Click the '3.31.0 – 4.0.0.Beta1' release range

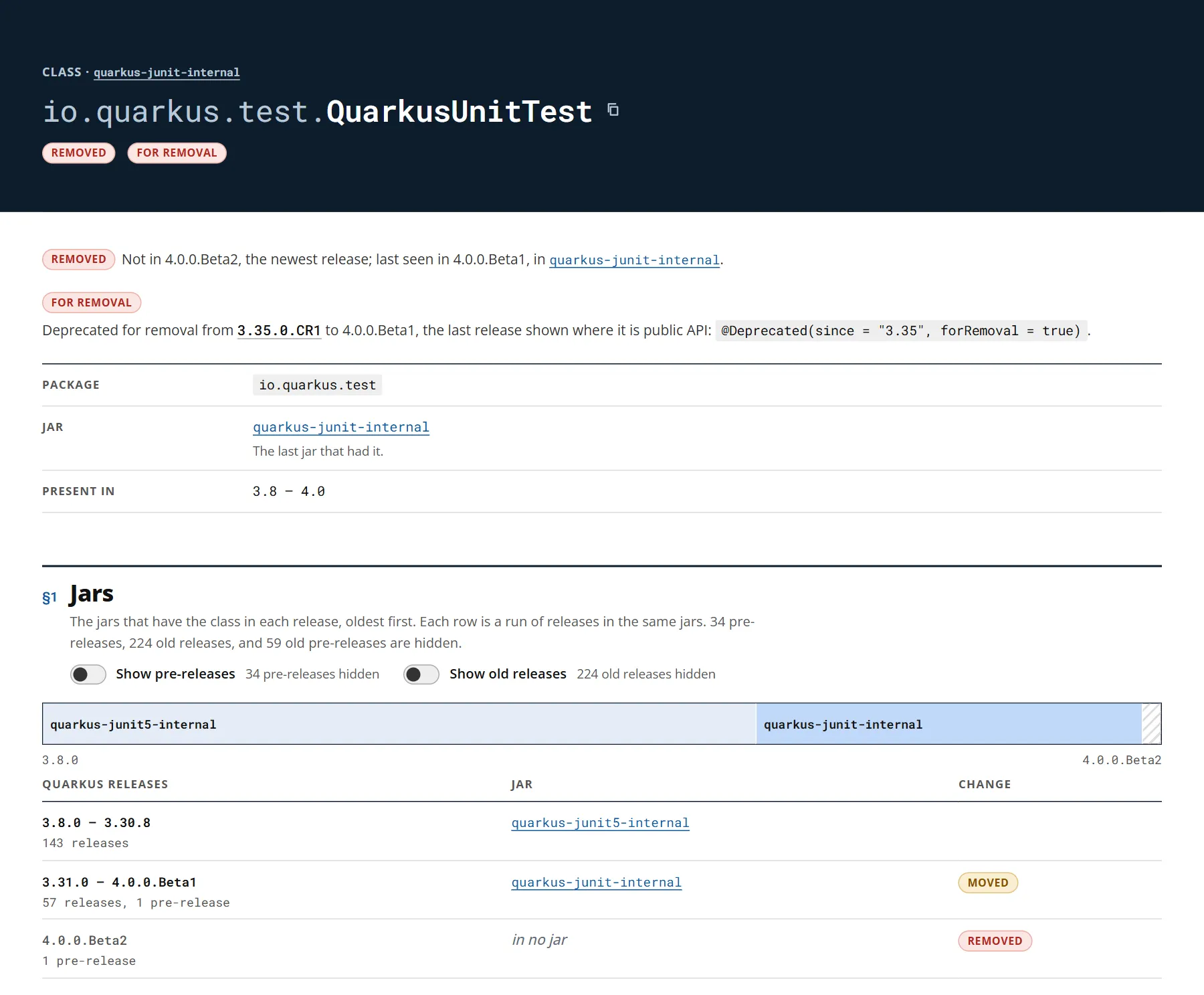(119, 882)
